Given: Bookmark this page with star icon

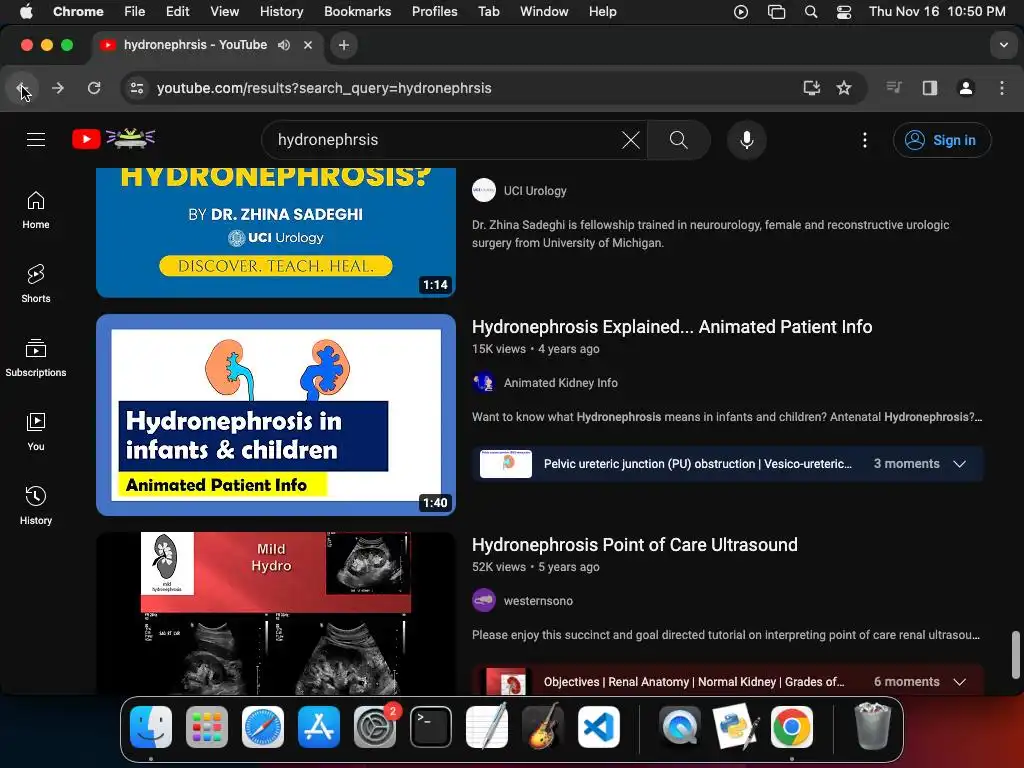Looking at the screenshot, I should [x=844, y=88].
